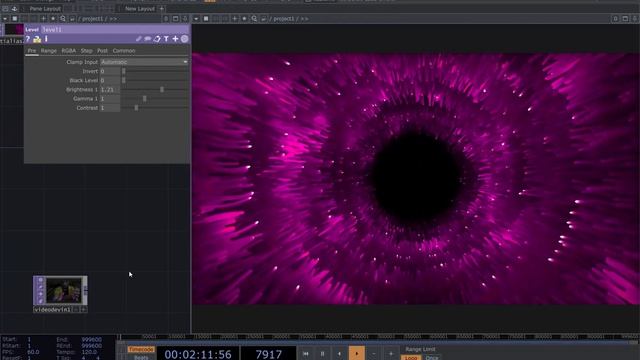Open the left pane menu dropdown arrow
Viewport: 640px width, 360px height.
point(5,18)
